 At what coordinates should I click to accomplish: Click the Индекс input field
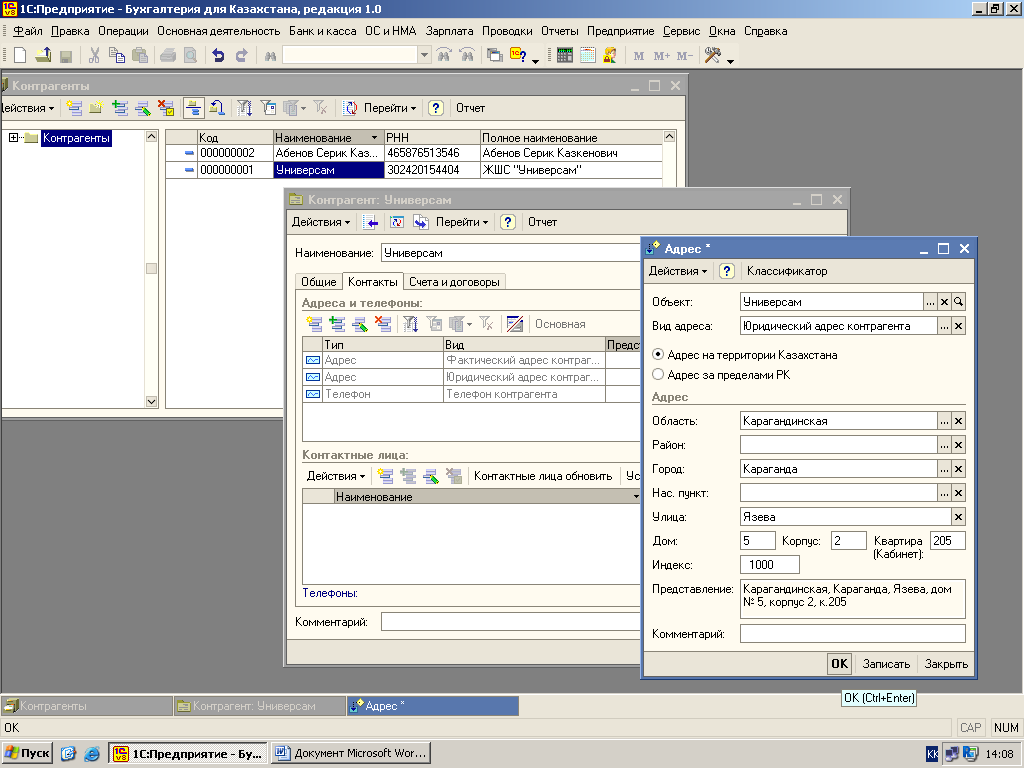point(770,565)
